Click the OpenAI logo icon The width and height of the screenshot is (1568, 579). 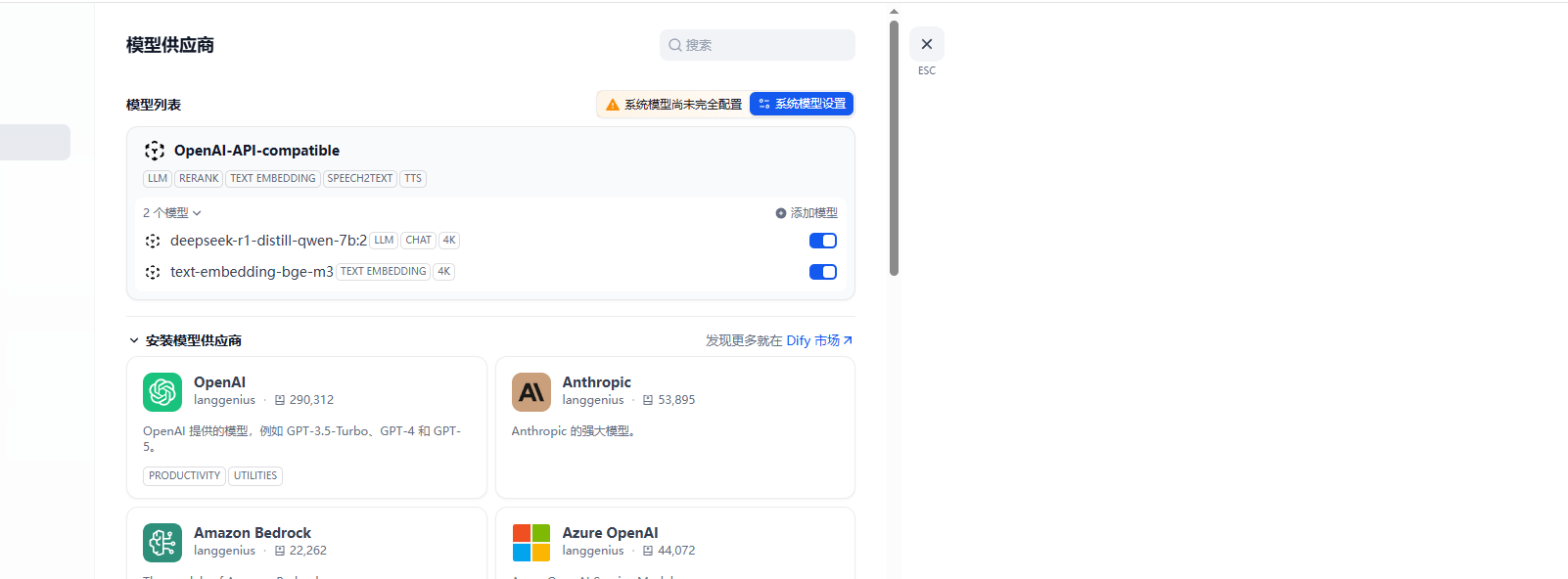point(162,392)
